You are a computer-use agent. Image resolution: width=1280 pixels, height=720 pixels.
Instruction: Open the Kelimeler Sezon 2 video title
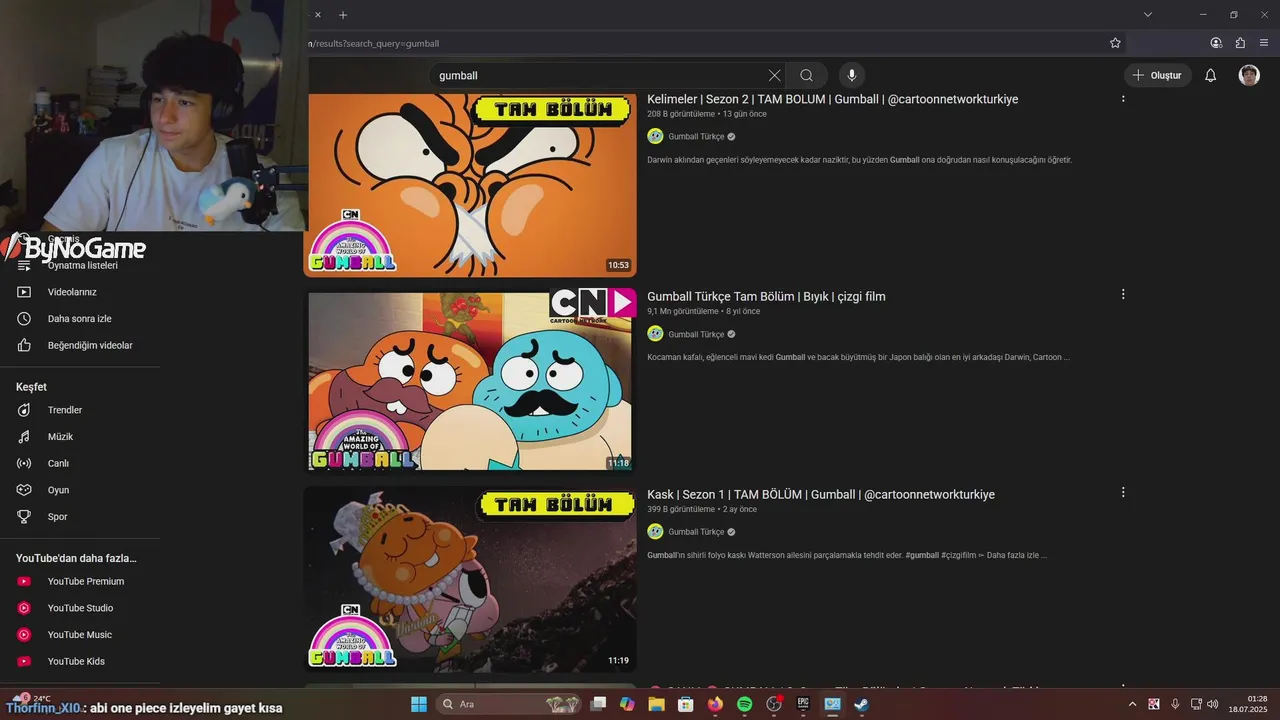pyautogui.click(x=832, y=99)
